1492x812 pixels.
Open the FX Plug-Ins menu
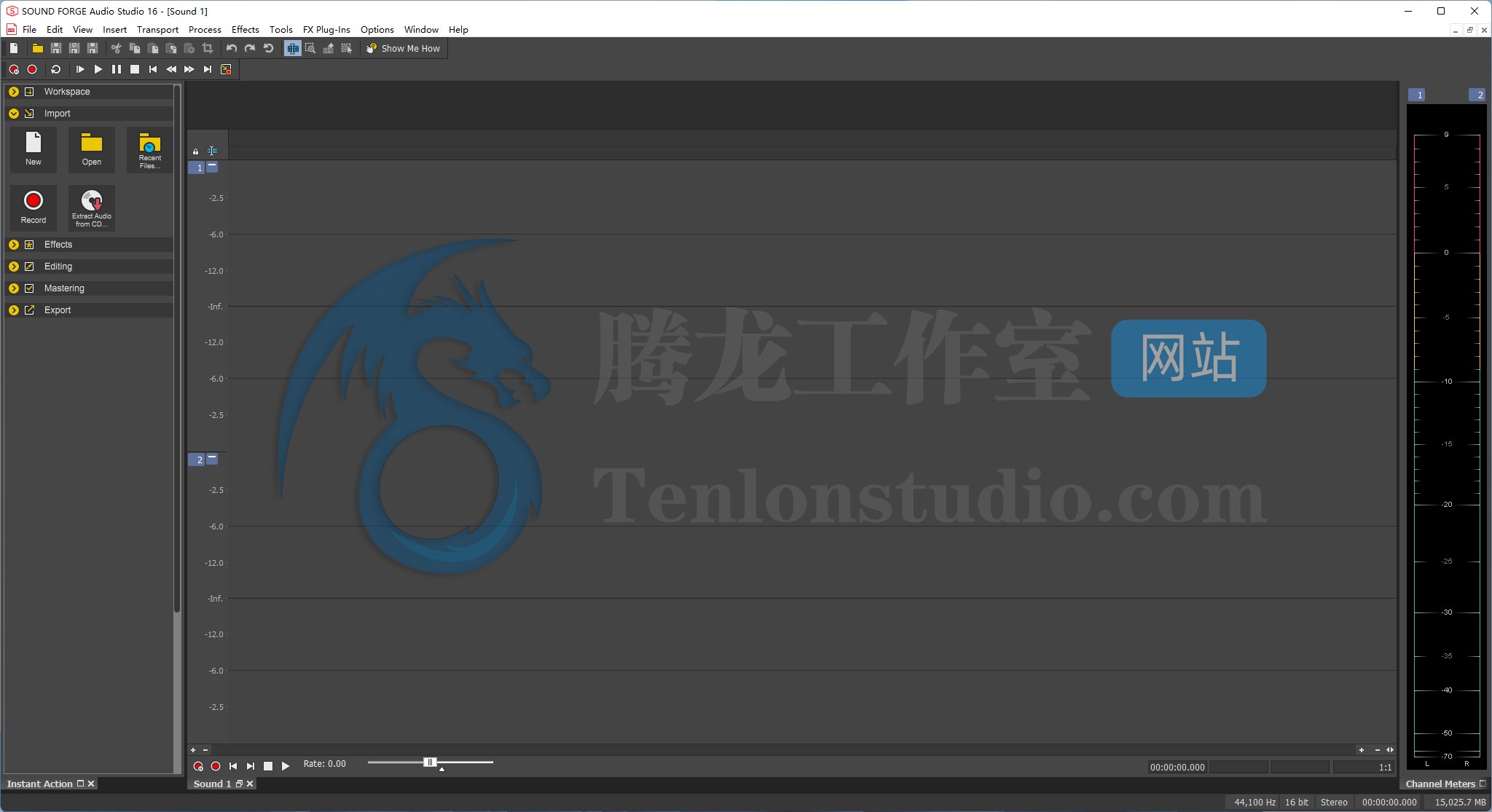click(326, 29)
